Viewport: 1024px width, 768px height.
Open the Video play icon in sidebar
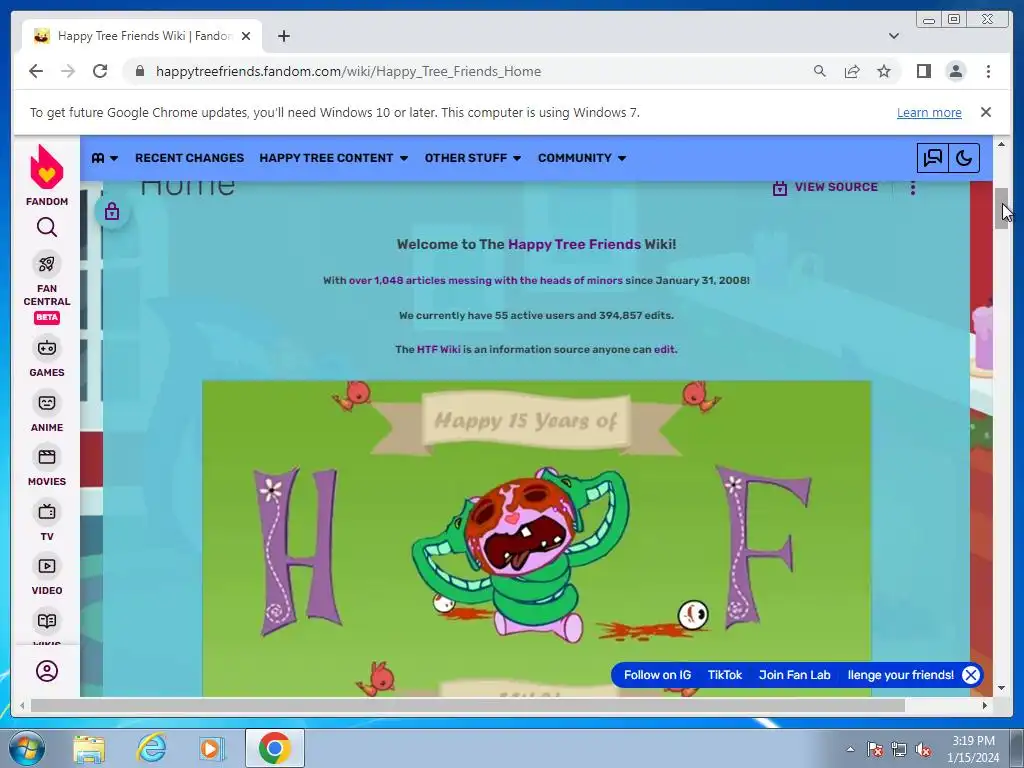tap(46, 566)
